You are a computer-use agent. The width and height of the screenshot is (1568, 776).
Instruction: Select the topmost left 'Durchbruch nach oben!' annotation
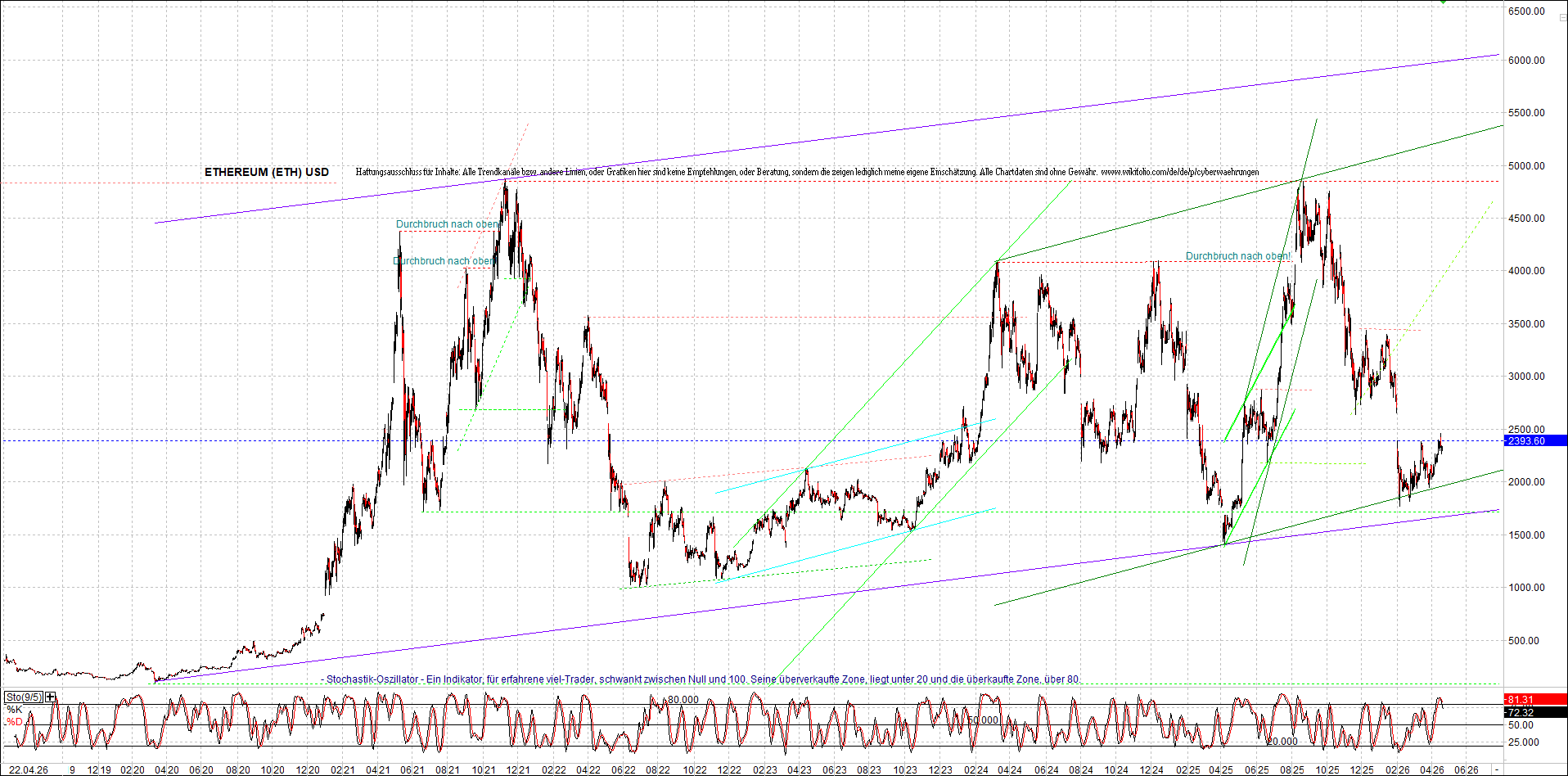(448, 224)
